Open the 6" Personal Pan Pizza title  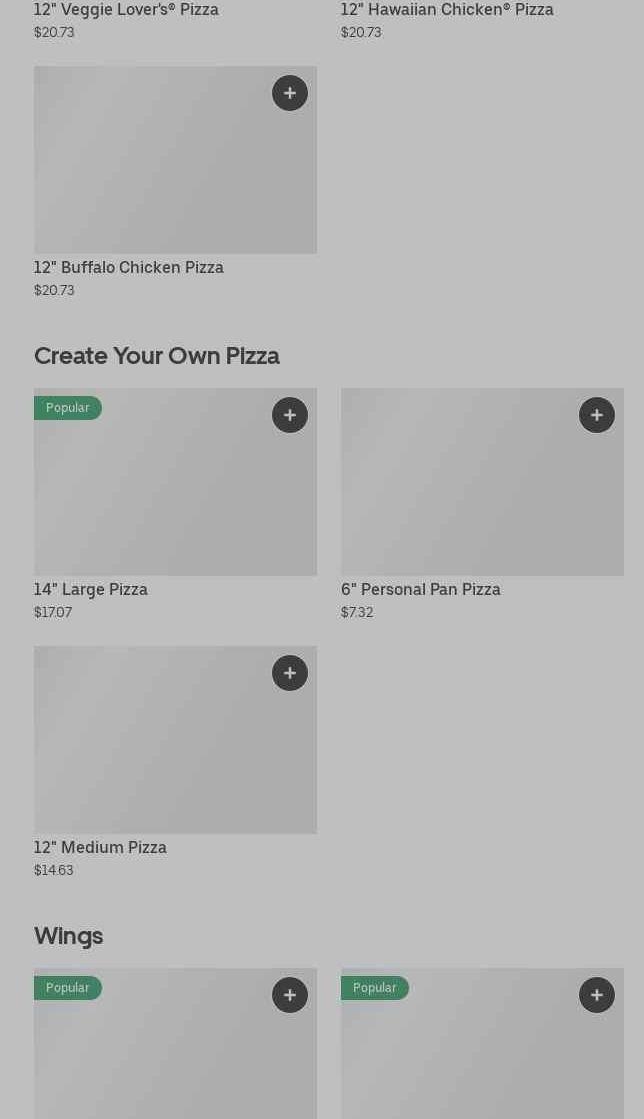point(421,590)
